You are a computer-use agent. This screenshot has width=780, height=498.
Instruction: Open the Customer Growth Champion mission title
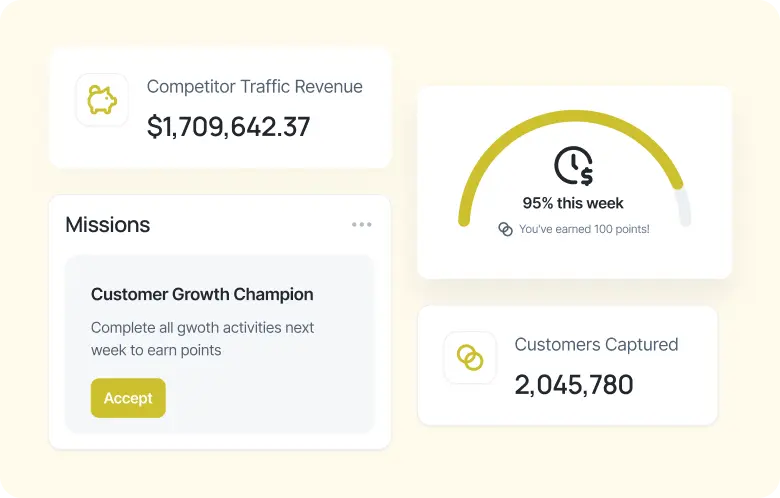(202, 294)
